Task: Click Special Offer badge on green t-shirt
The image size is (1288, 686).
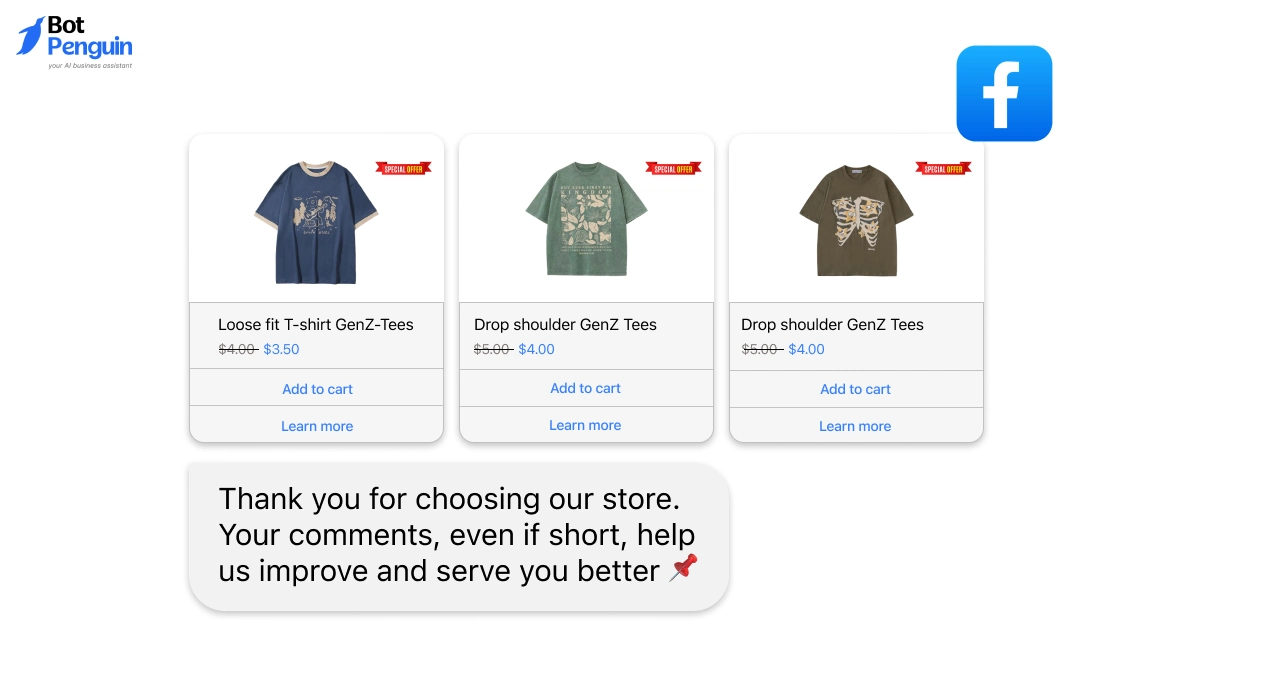Action: (673, 169)
